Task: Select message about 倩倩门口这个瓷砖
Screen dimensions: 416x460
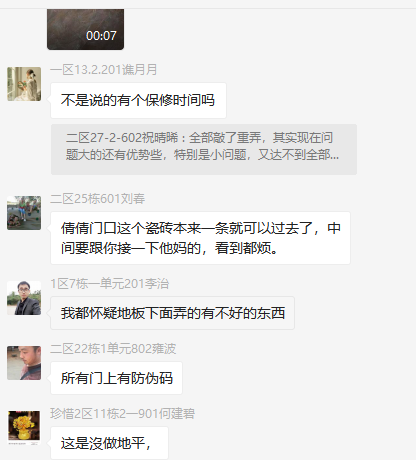Action: 200,238
